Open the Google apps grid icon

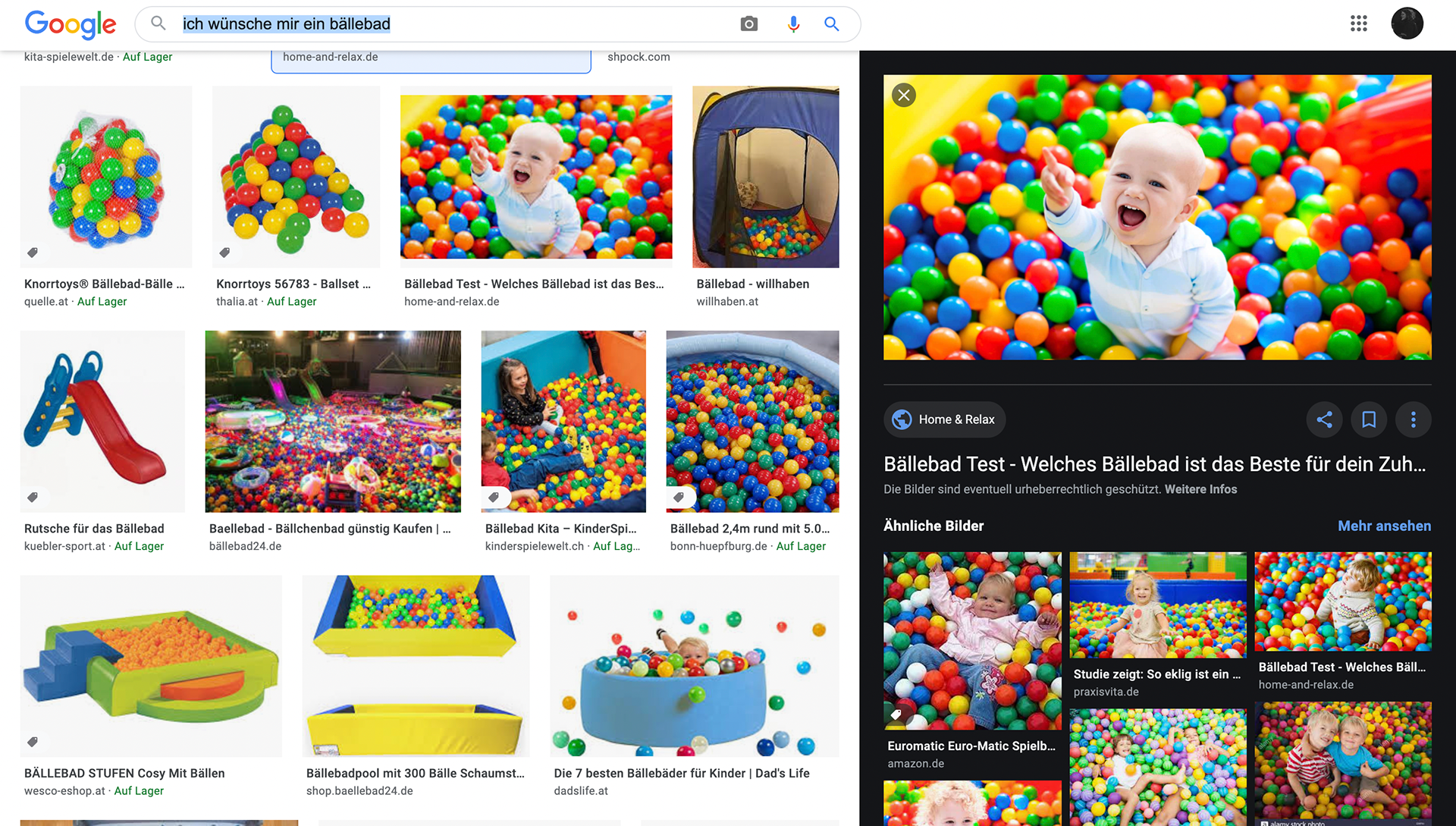(1358, 24)
